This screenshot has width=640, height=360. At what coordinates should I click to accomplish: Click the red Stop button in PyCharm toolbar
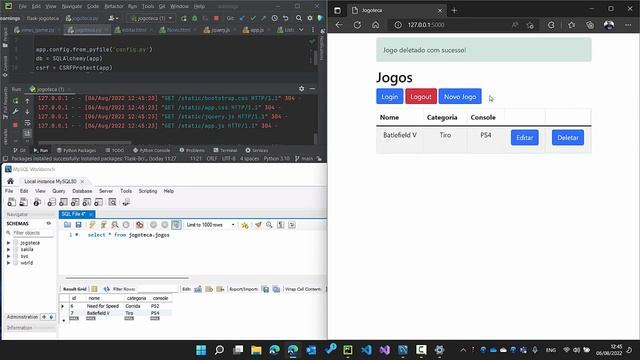pos(216,18)
